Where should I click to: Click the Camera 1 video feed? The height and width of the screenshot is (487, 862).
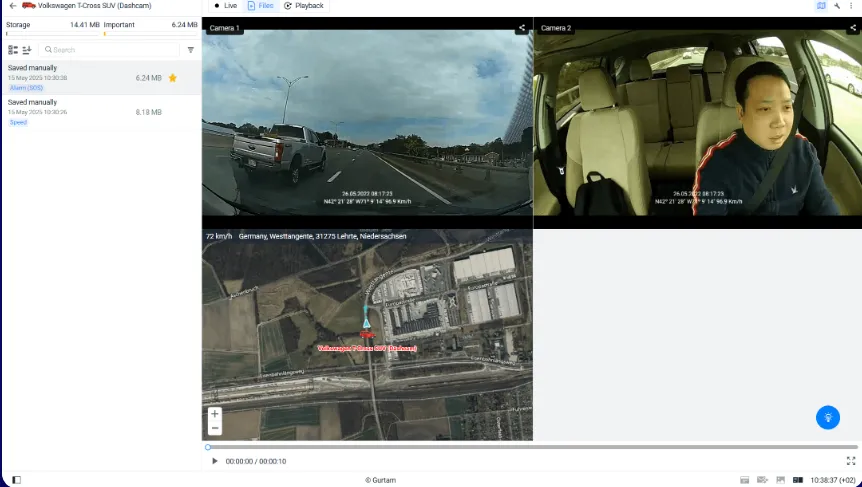tap(367, 123)
